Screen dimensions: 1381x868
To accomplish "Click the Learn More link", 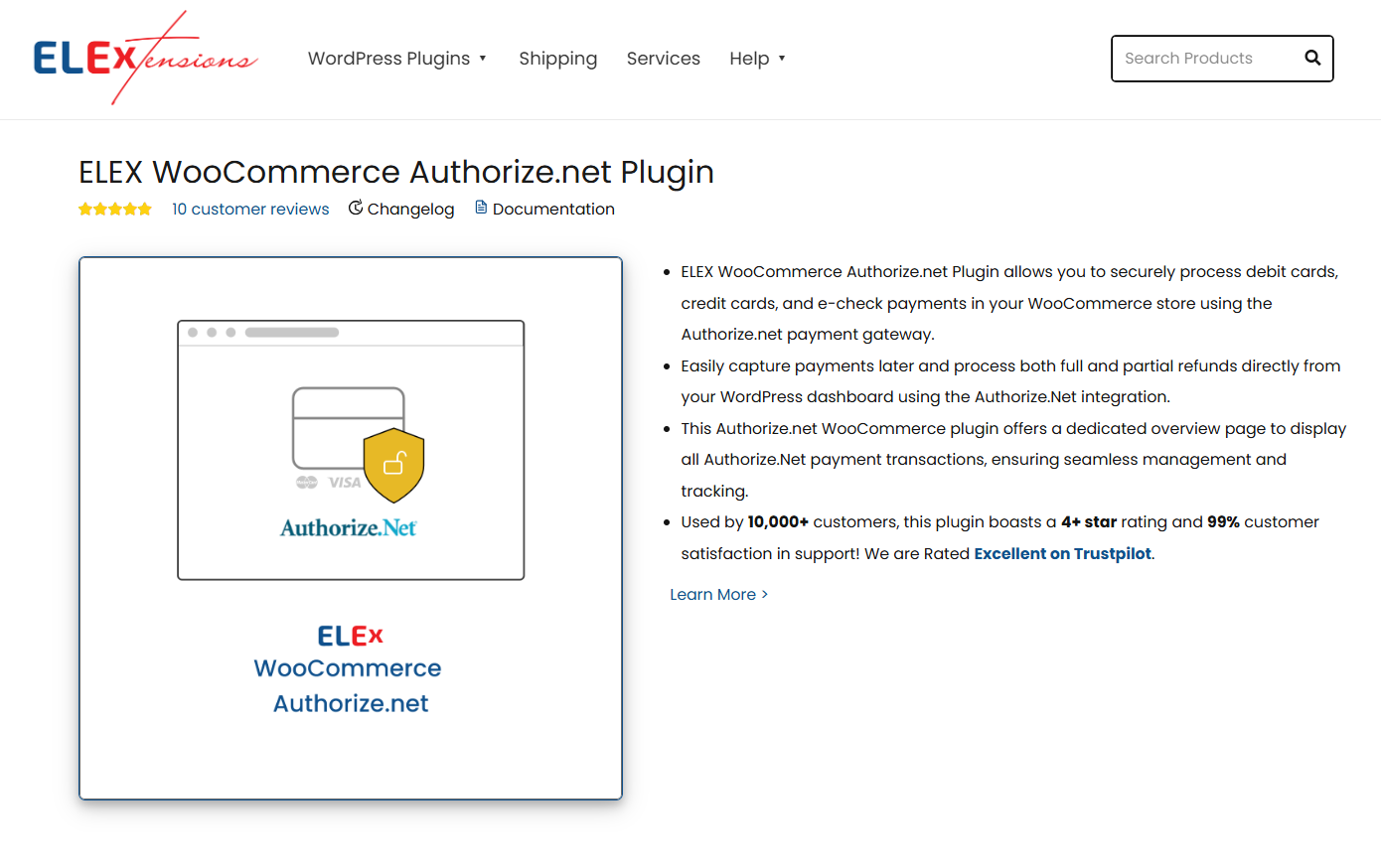I will pyautogui.click(x=719, y=594).
